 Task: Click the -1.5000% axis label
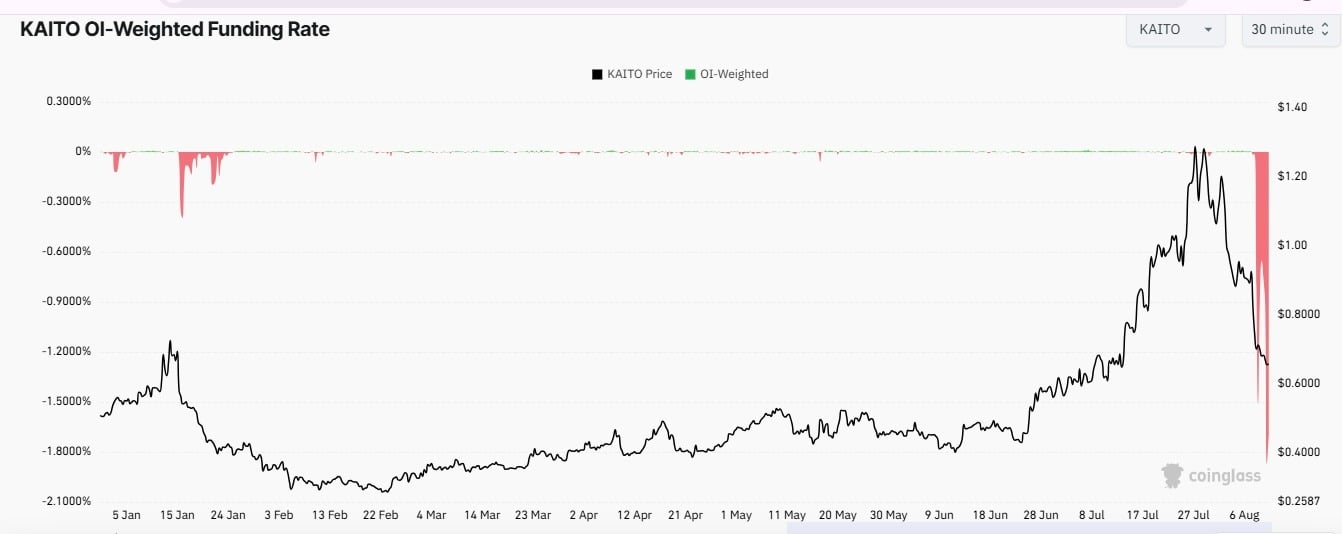(67, 402)
